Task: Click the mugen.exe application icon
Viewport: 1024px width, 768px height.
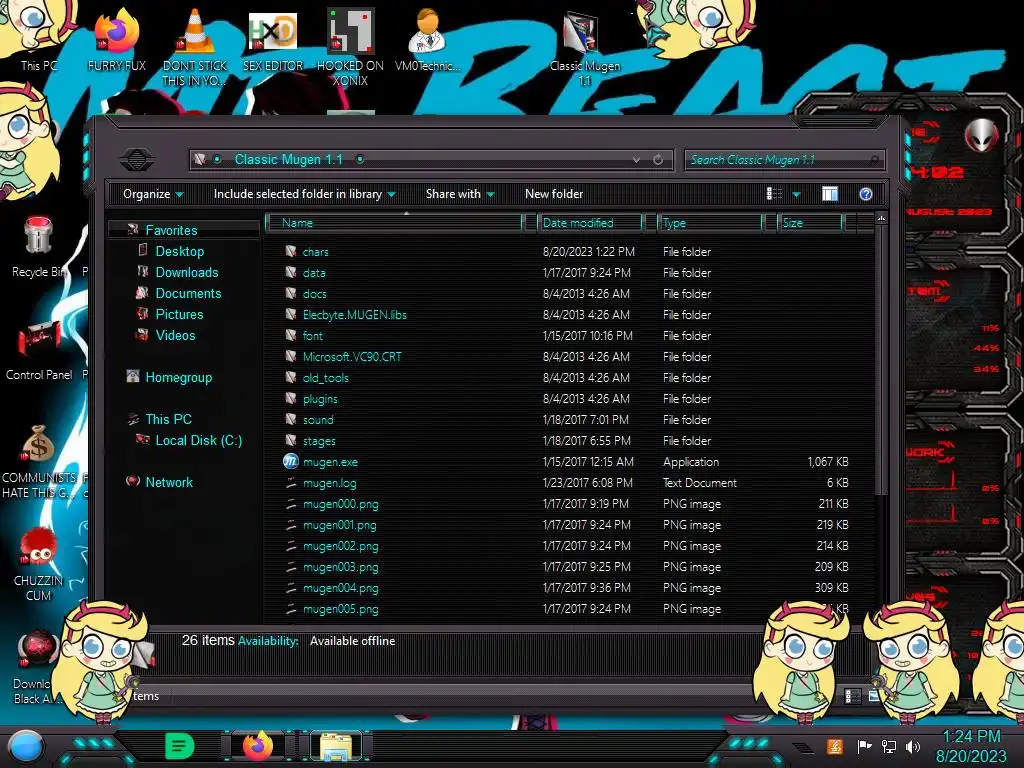Action: click(291, 462)
